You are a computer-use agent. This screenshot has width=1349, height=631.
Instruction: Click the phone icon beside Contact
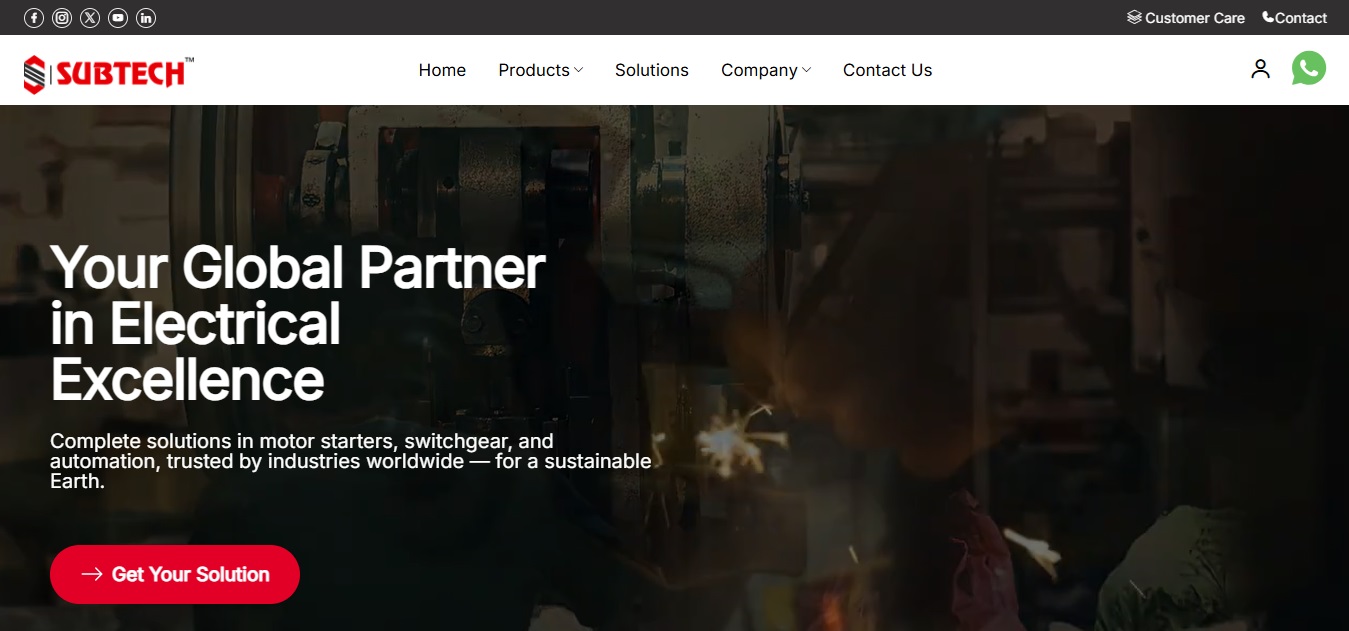point(1268,17)
